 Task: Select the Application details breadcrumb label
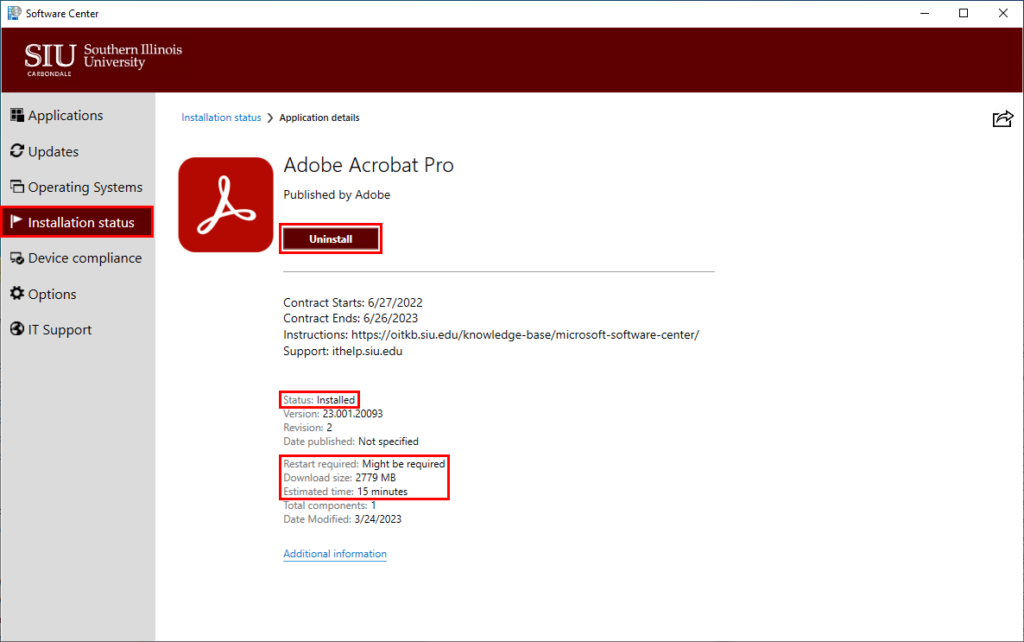click(318, 117)
